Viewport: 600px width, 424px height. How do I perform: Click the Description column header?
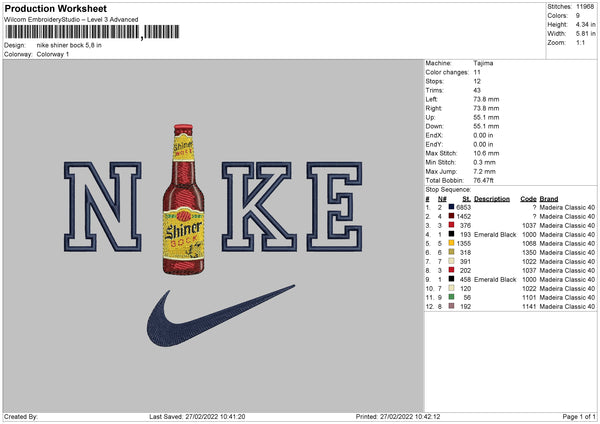click(x=492, y=199)
